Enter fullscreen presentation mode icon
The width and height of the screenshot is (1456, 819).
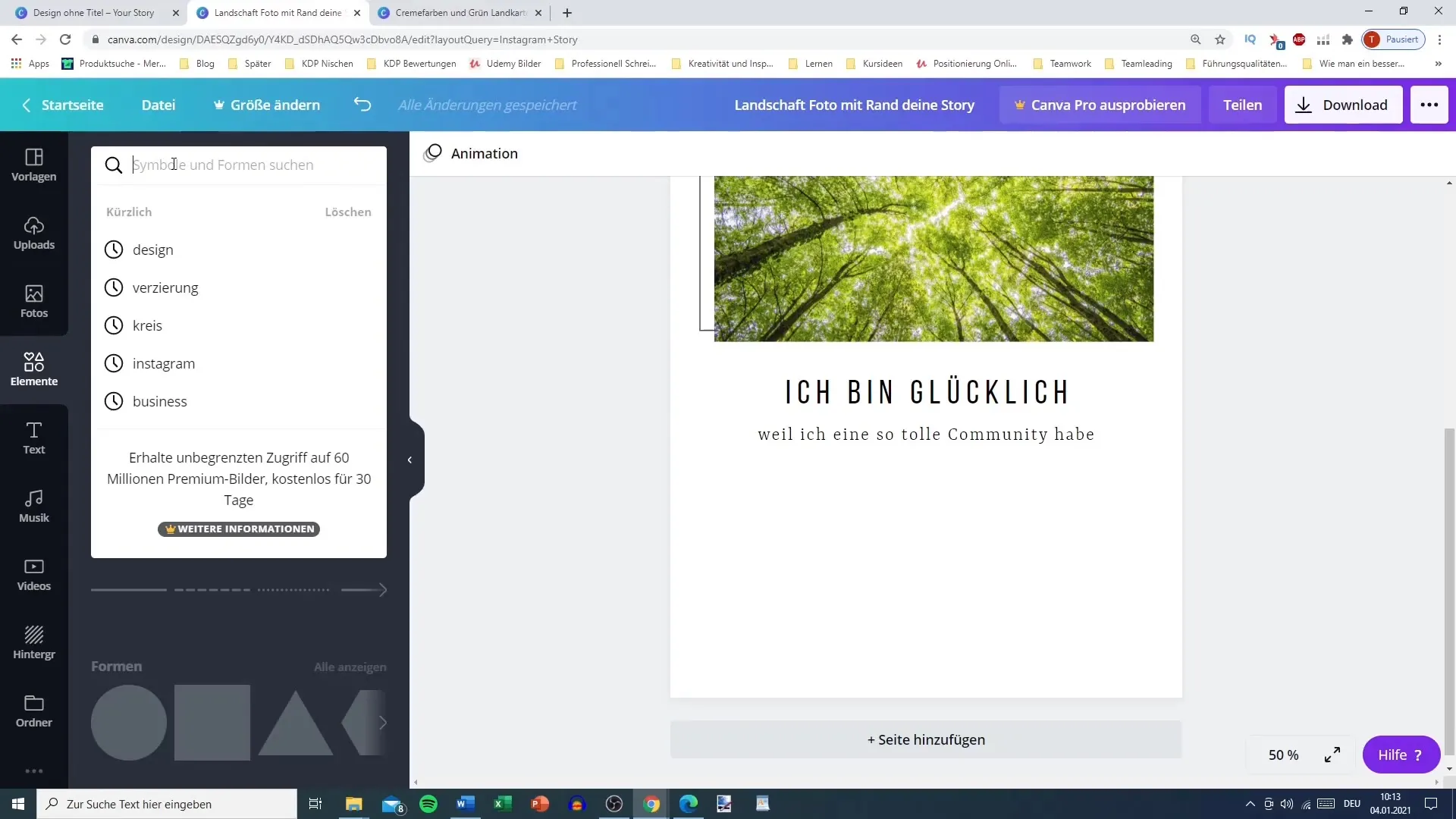(x=1332, y=755)
